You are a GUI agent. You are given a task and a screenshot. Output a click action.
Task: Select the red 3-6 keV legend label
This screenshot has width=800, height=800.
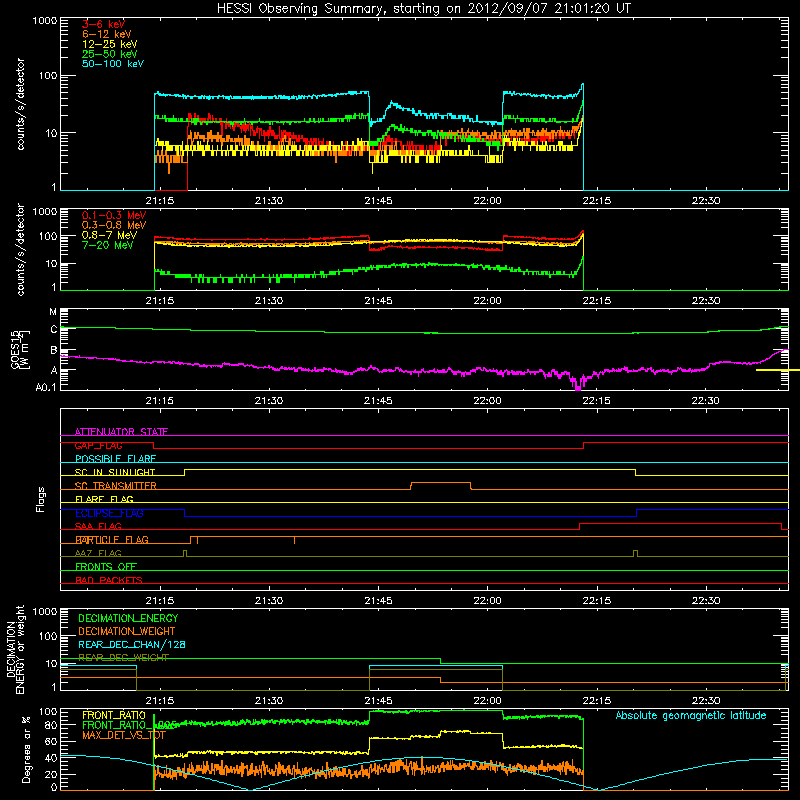click(104, 24)
